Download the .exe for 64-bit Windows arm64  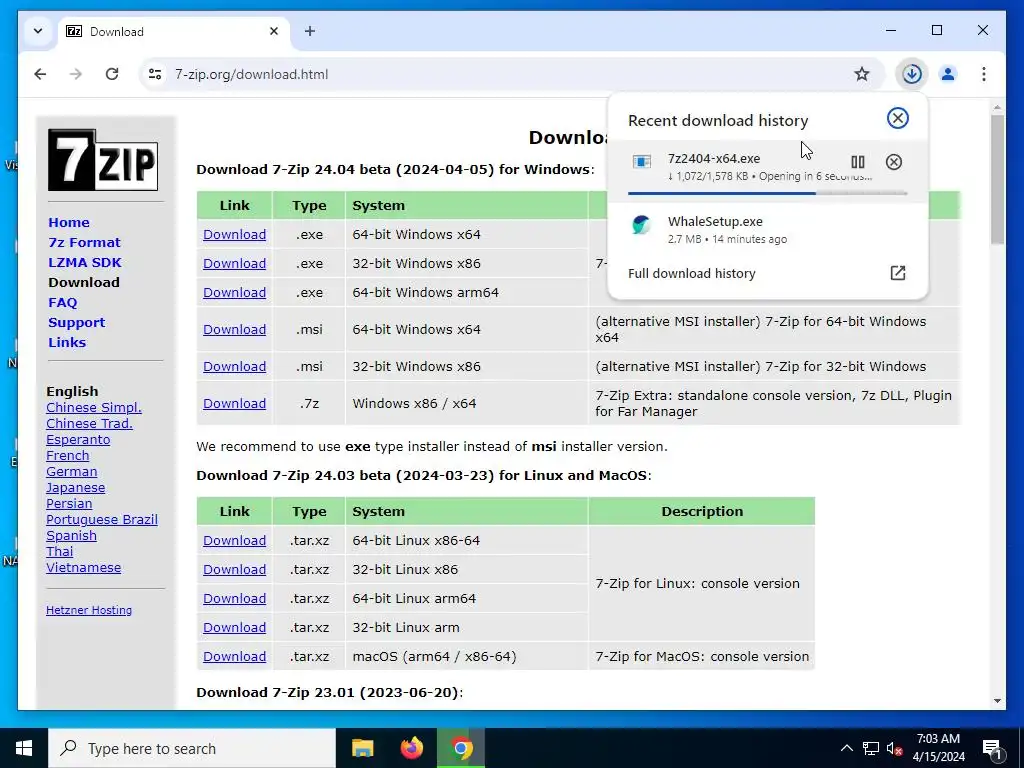pyautogui.click(x=234, y=293)
